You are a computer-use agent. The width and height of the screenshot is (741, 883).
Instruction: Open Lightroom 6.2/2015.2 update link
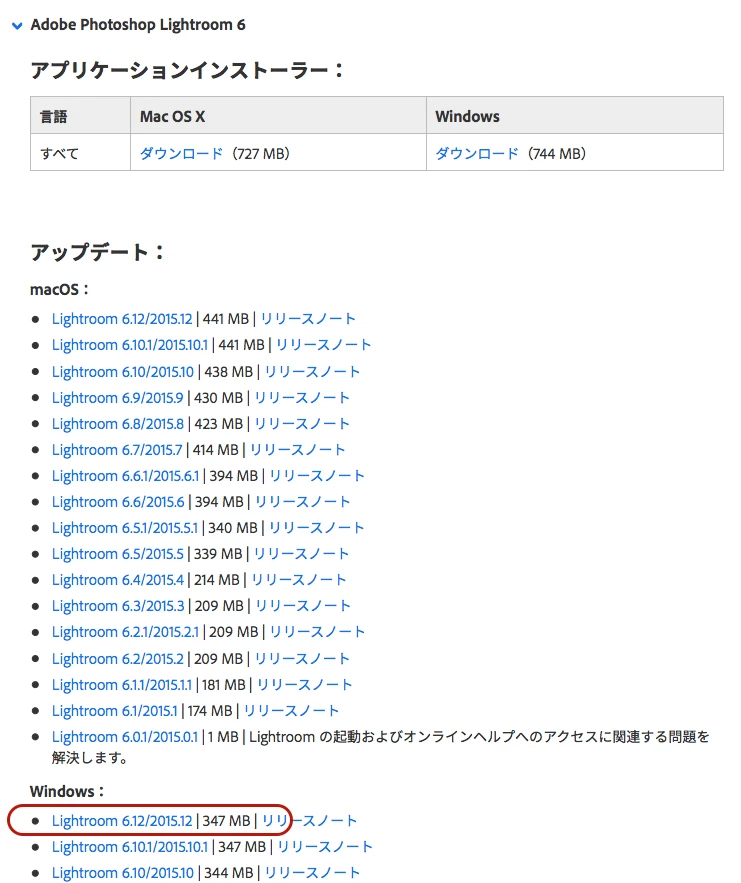coord(118,659)
